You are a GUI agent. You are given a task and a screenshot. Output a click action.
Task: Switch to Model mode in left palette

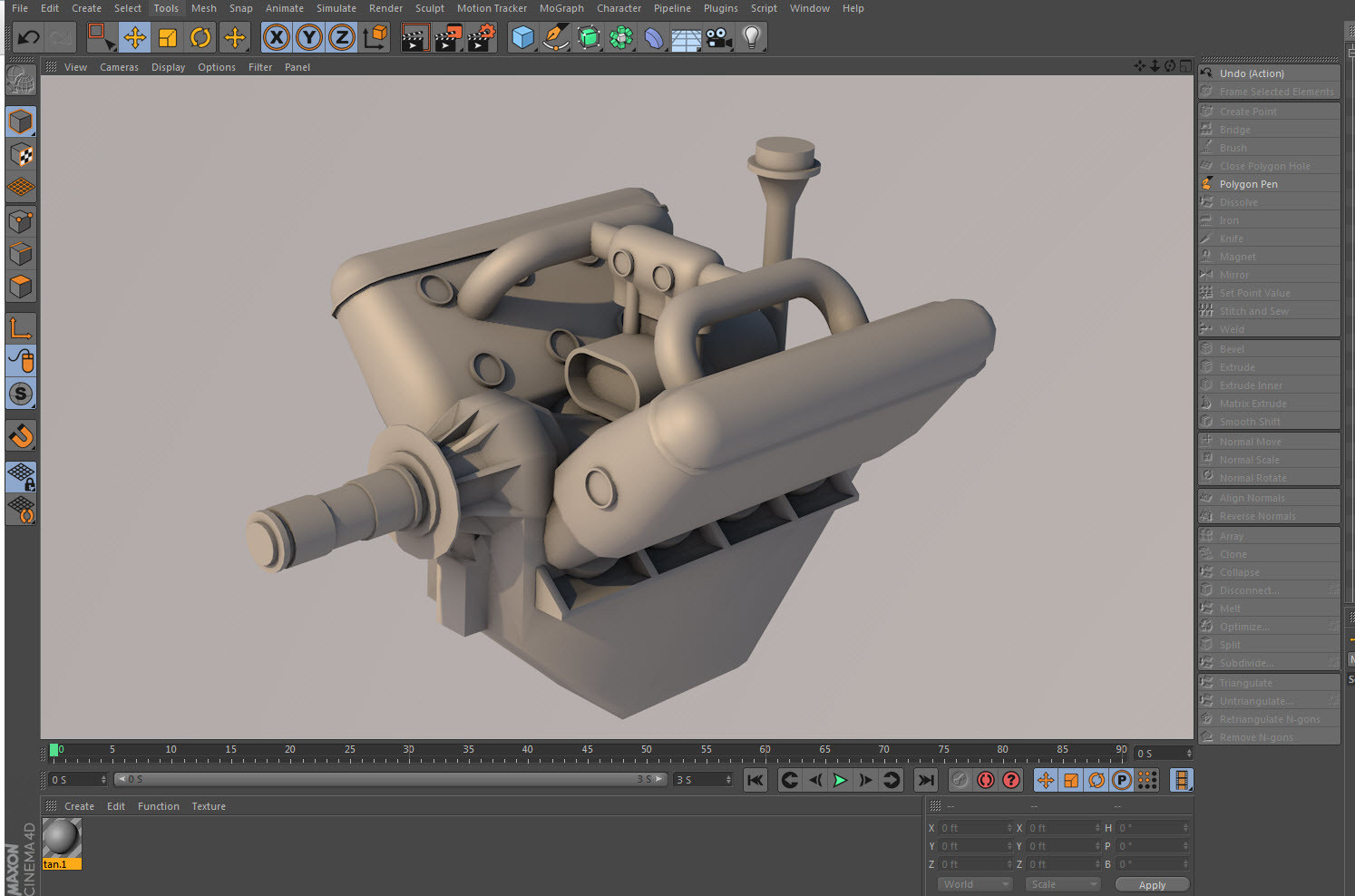coord(21,122)
